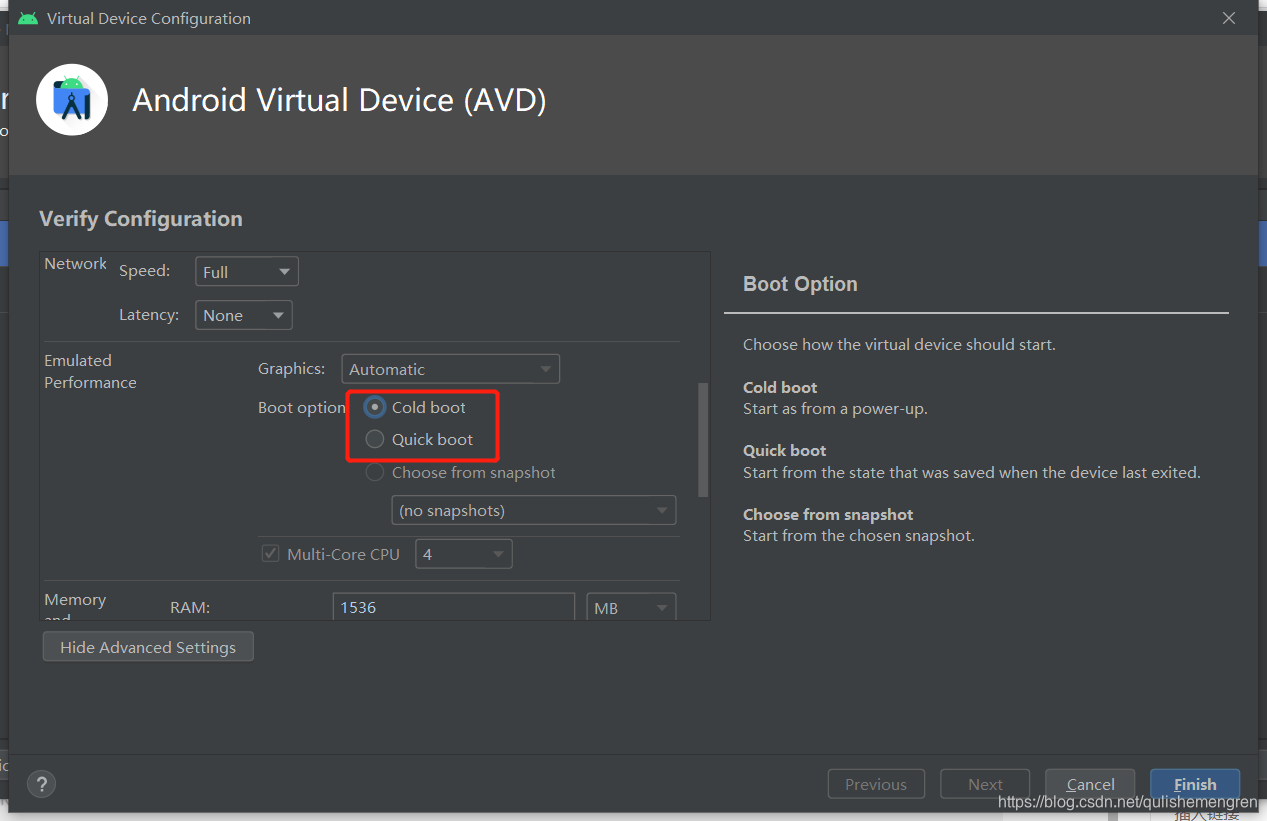Open the Graphics Automatic dropdown
This screenshot has height=821, width=1267.
coord(450,369)
